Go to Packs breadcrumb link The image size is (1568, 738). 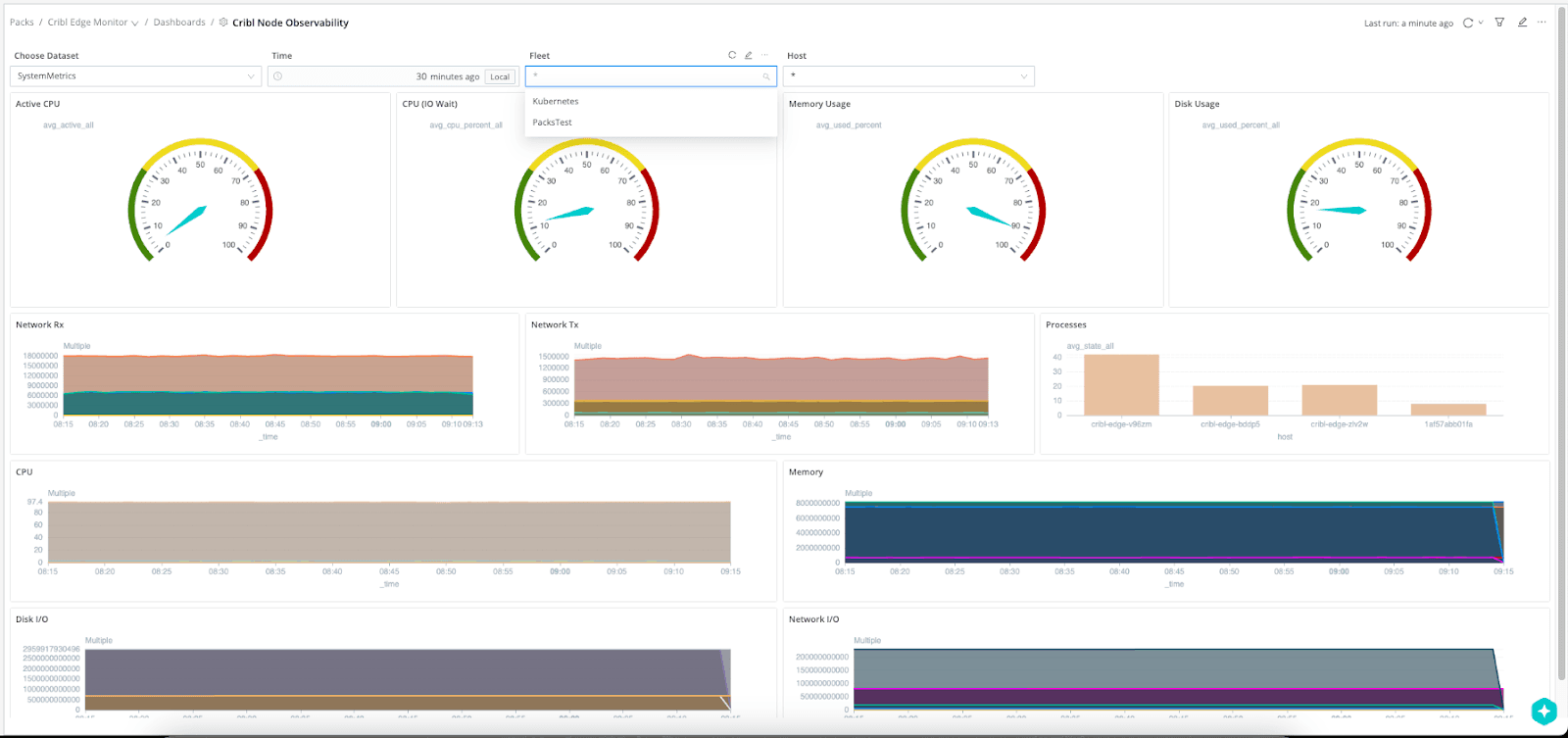click(x=22, y=23)
